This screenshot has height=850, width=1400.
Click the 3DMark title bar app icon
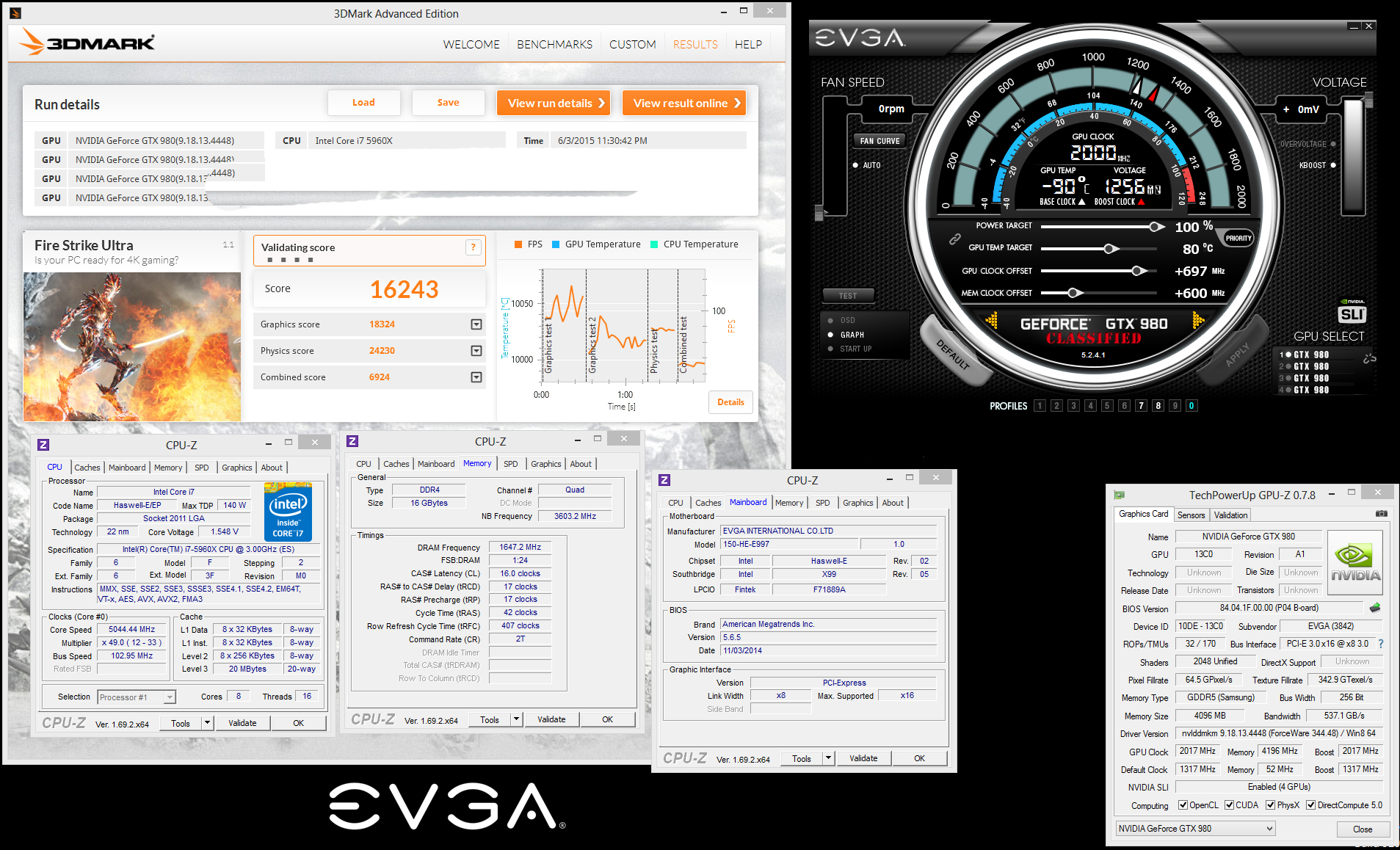(15, 13)
